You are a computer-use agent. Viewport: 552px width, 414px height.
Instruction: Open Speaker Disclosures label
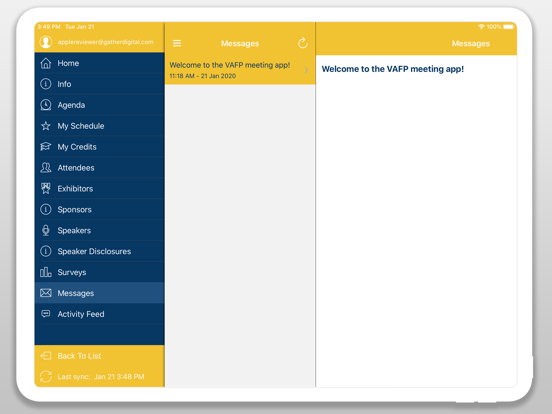(94, 251)
